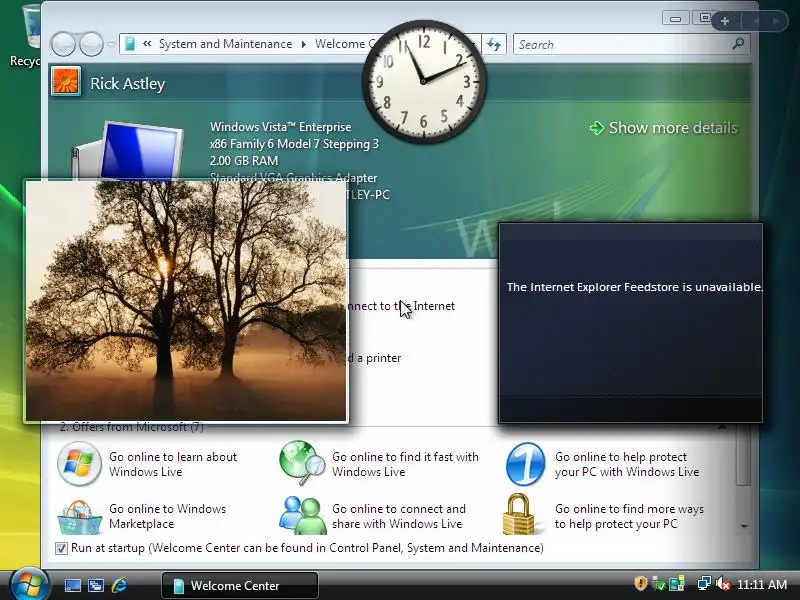Viewport: 800px width, 600px height.
Task: Click globe magnifier Windows Live search icon
Action: (x=302, y=462)
